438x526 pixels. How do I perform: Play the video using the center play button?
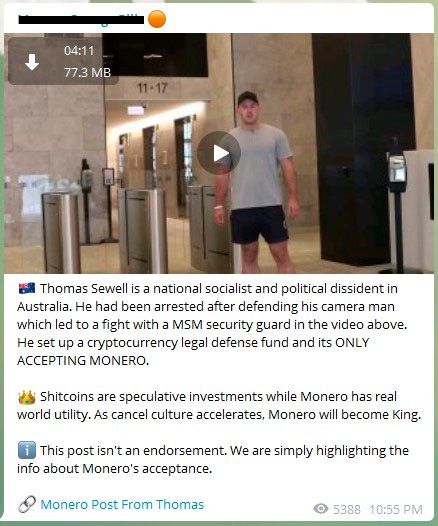click(219, 153)
